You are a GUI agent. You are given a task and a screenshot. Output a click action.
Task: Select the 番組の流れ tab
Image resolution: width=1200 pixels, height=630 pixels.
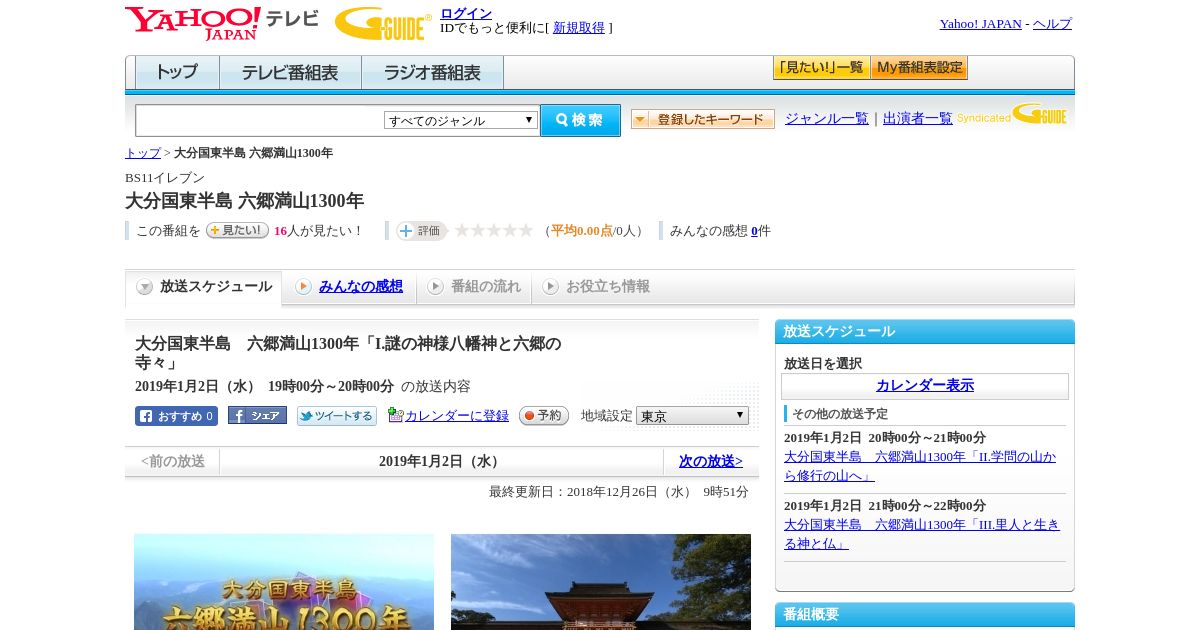474,287
